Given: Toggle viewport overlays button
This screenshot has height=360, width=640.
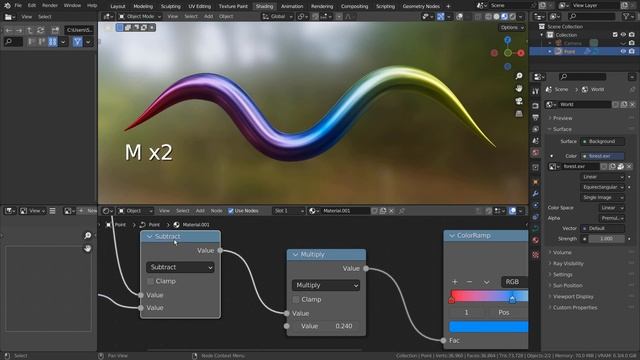Looking at the screenshot, I should coord(460,17).
